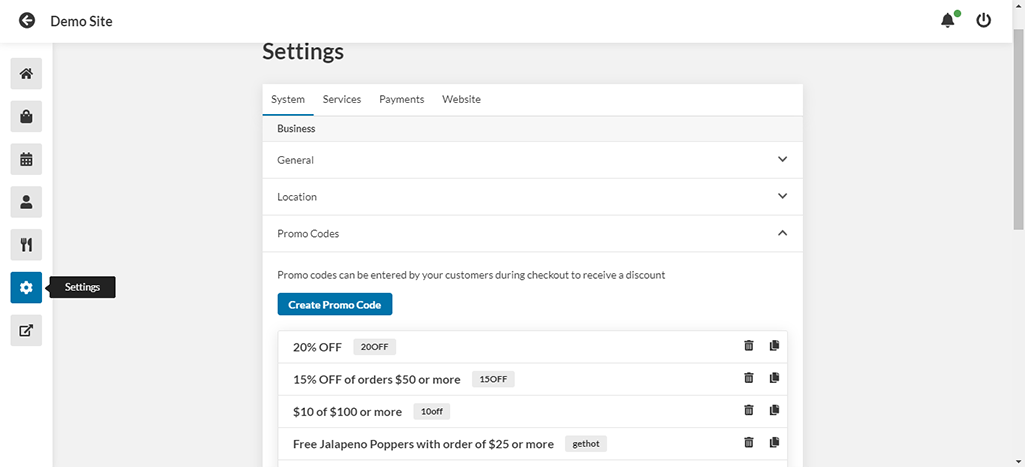This screenshot has height=467, width=1025.
Task: Delete the 15% OFF promo code
Action: [x=749, y=377]
